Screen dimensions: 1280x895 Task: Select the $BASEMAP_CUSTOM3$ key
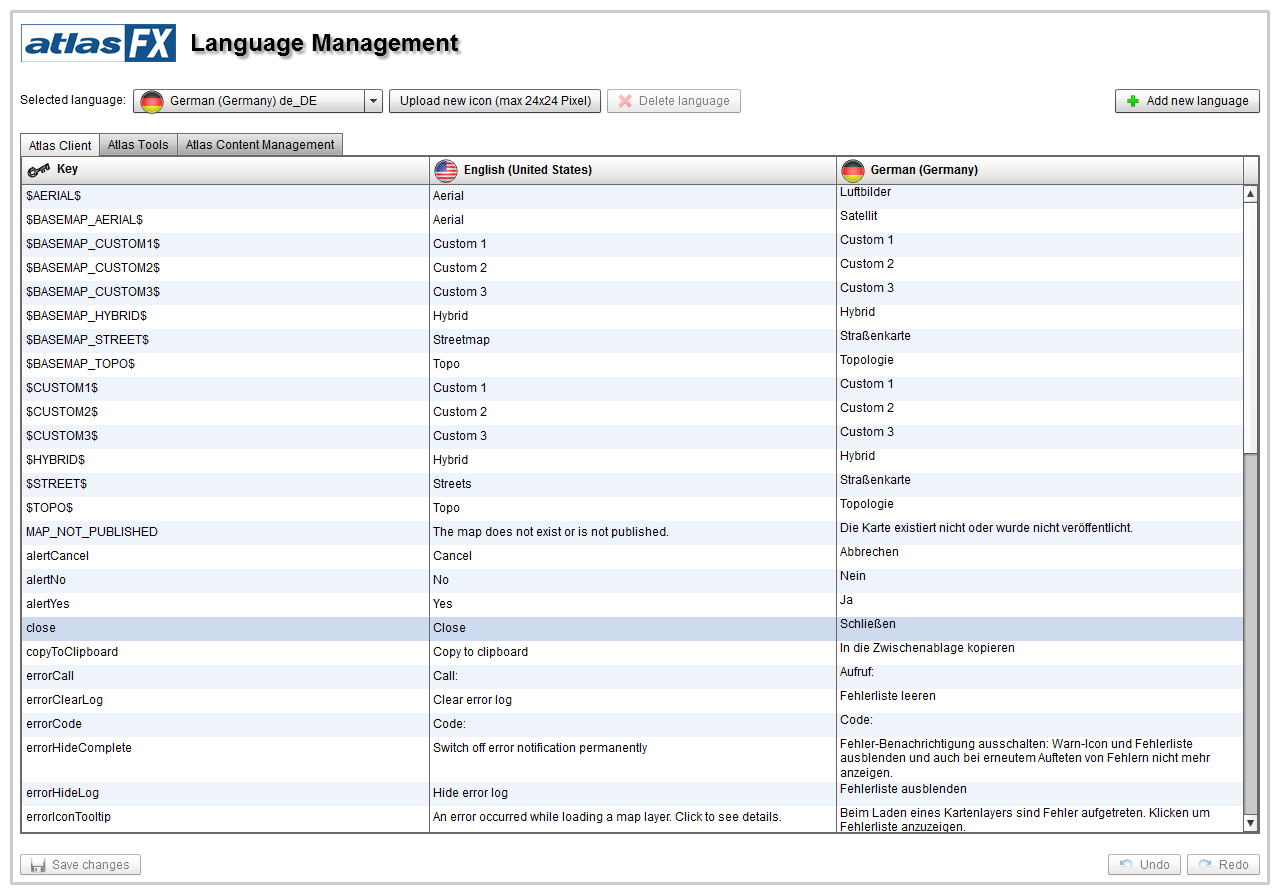coord(93,292)
